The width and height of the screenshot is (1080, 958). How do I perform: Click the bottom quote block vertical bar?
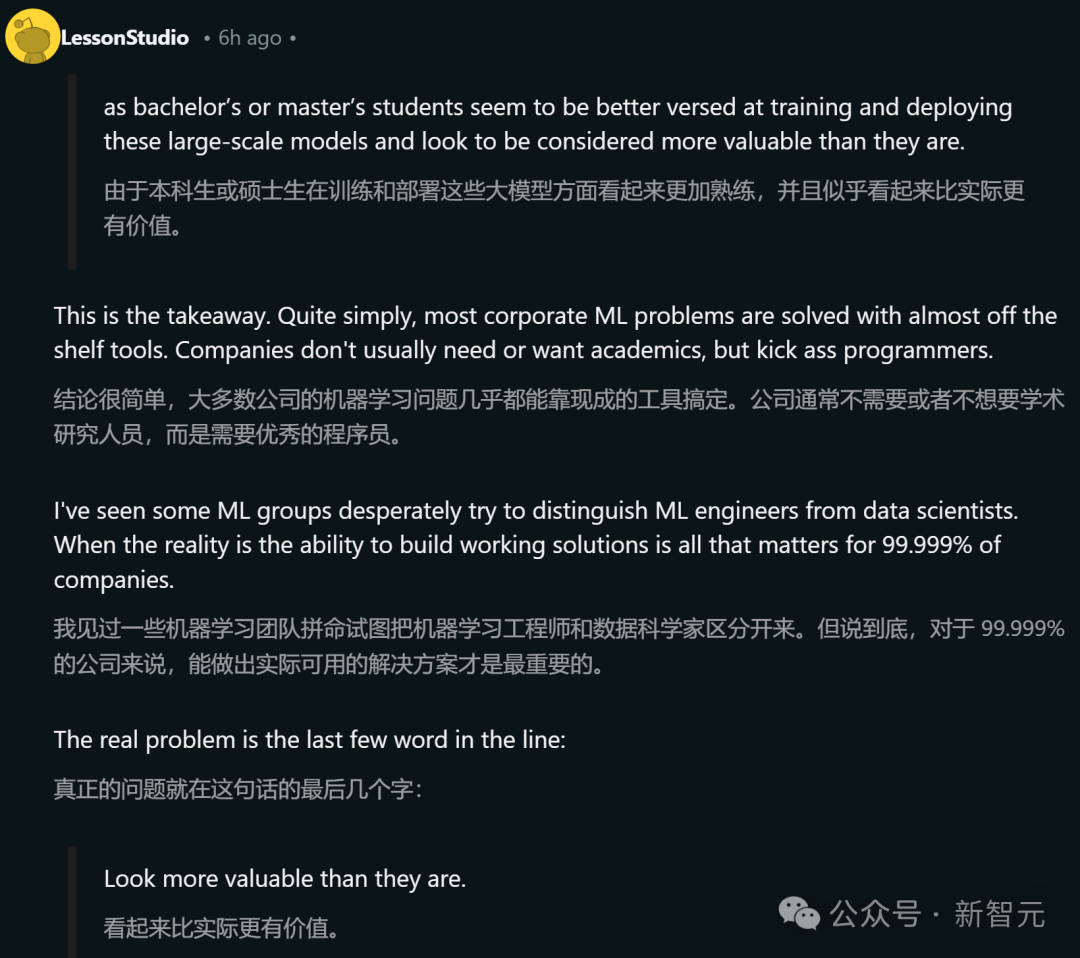tap(72, 902)
